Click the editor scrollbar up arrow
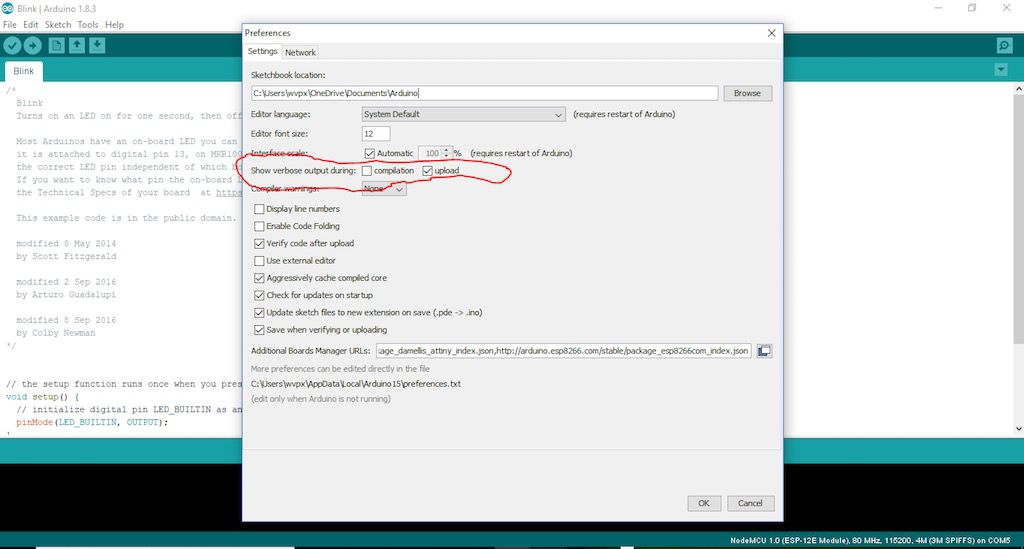 tap(1019, 89)
